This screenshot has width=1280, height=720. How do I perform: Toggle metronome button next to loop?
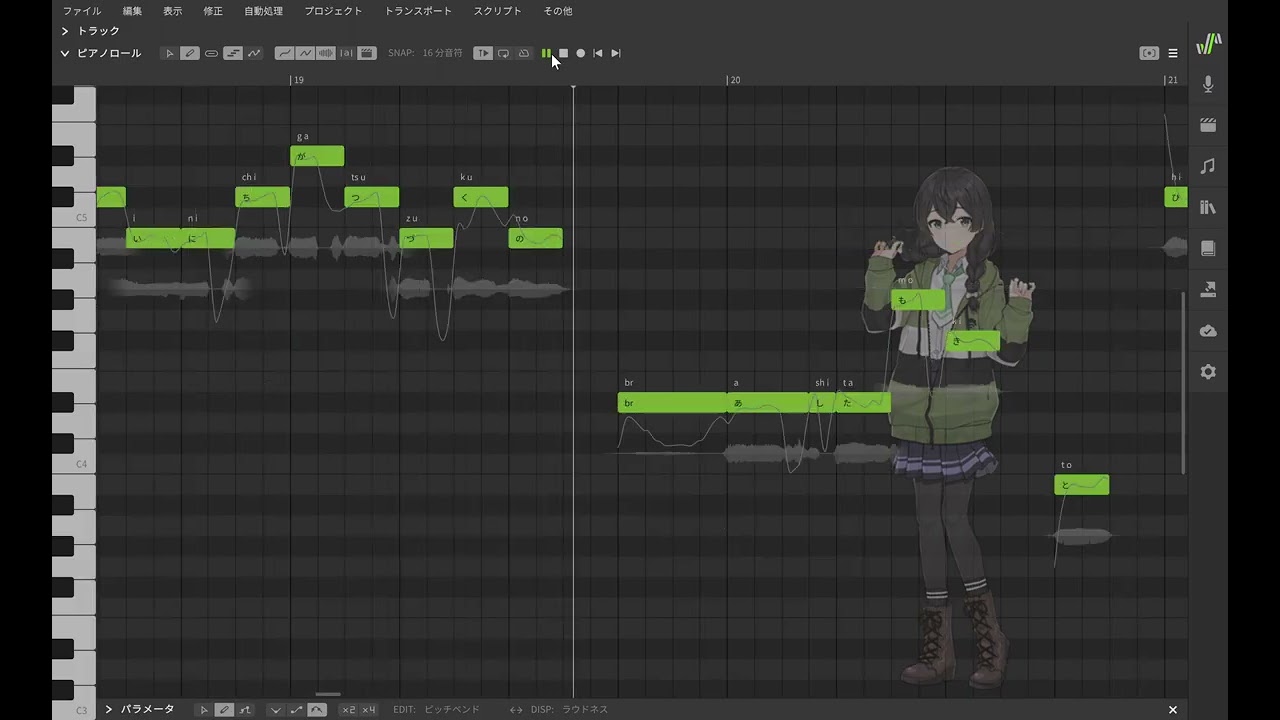pyautogui.click(x=523, y=53)
